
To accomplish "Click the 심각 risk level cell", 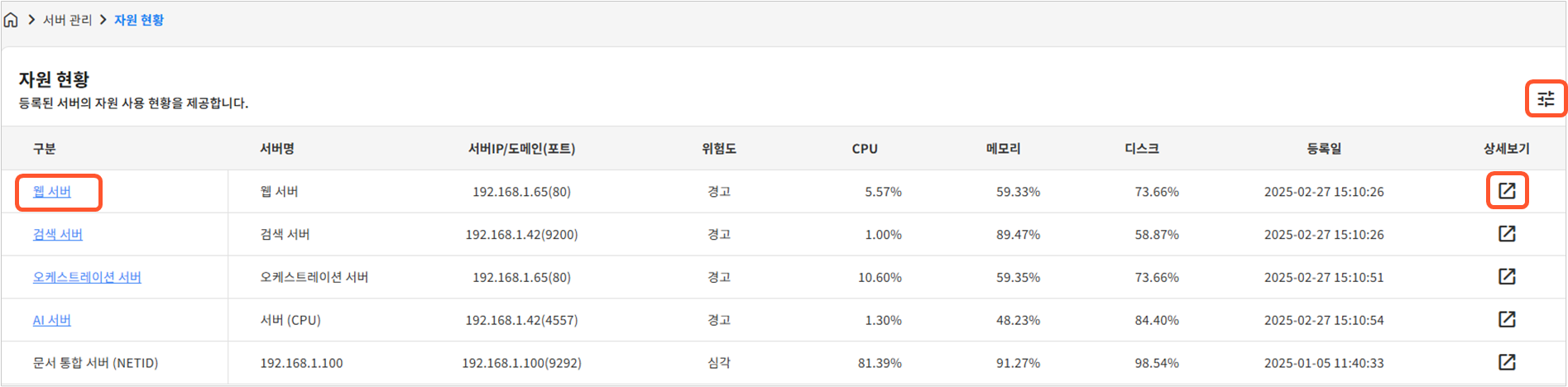I will coord(718,363).
